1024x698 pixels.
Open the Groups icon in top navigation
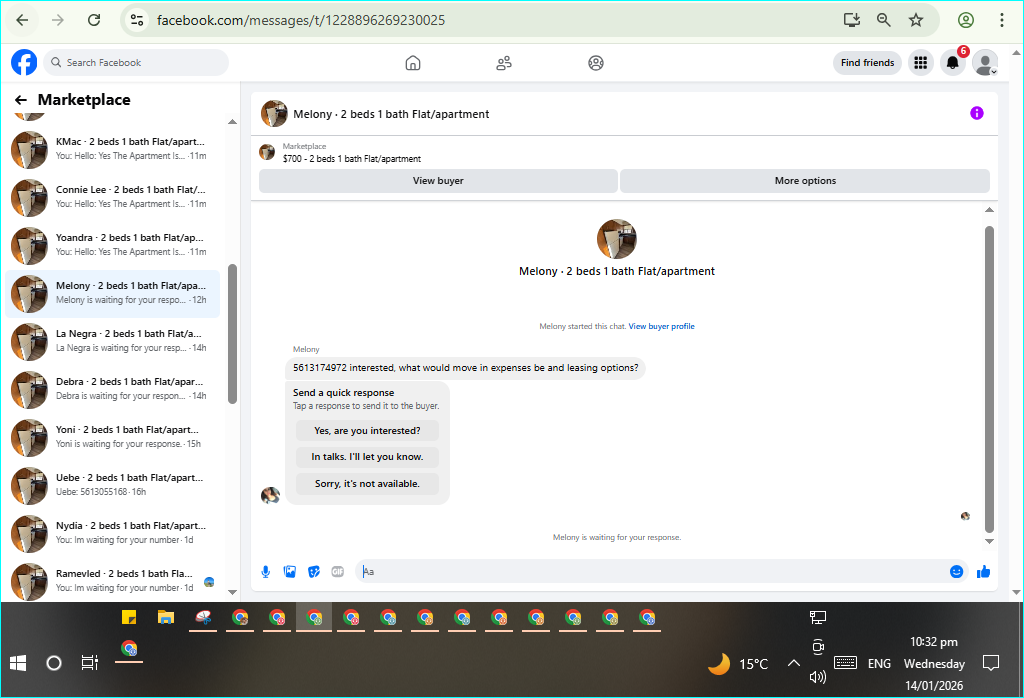coord(596,63)
